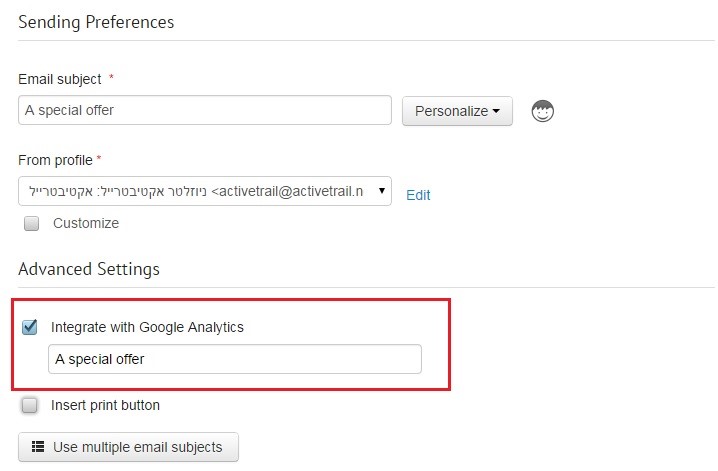Click the Advanced Settings heading
Image resolution: width=718 pixels, height=471 pixels.
[89, 269]
